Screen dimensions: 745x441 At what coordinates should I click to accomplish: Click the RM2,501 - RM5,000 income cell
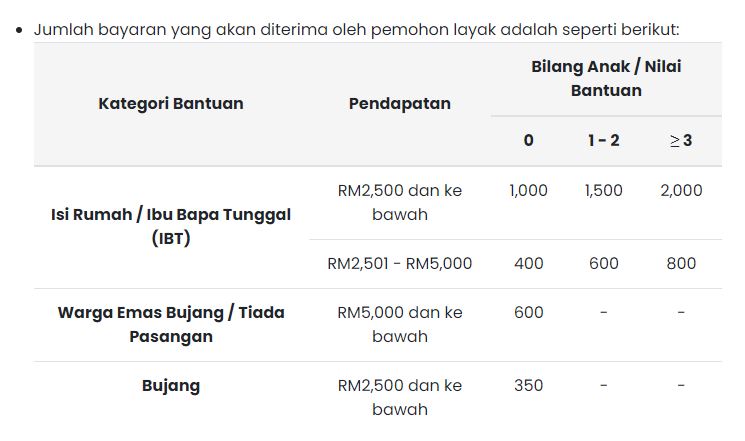click(400, 263)
